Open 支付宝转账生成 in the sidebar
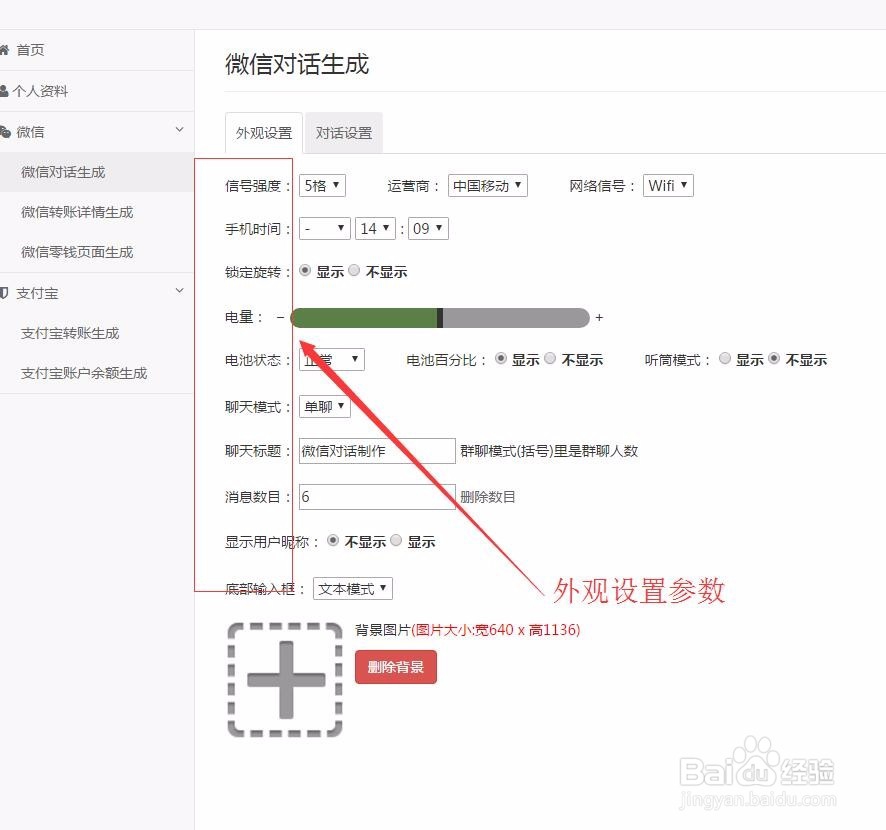Image resolution: width=886 pixels, height=830 pixels. coord(96,333)
